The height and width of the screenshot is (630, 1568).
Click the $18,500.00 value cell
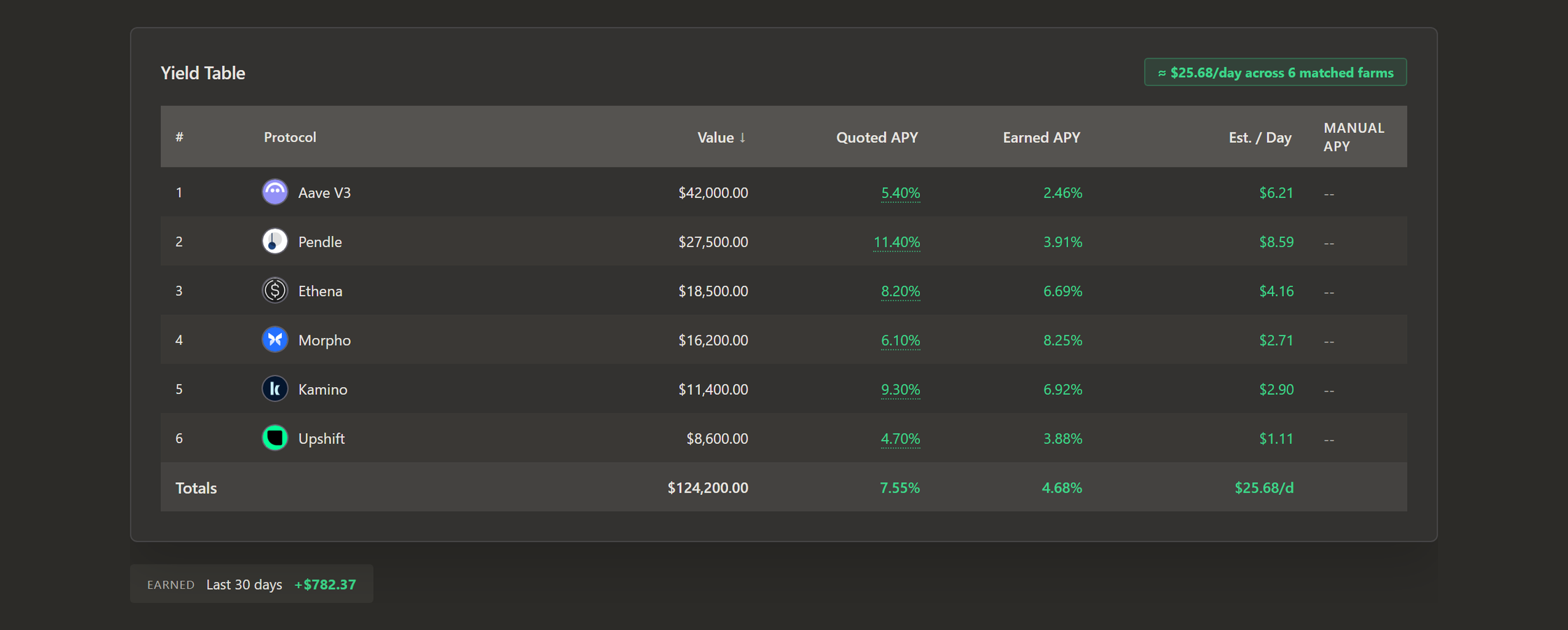pyautogui.click(x=713, y=290)
